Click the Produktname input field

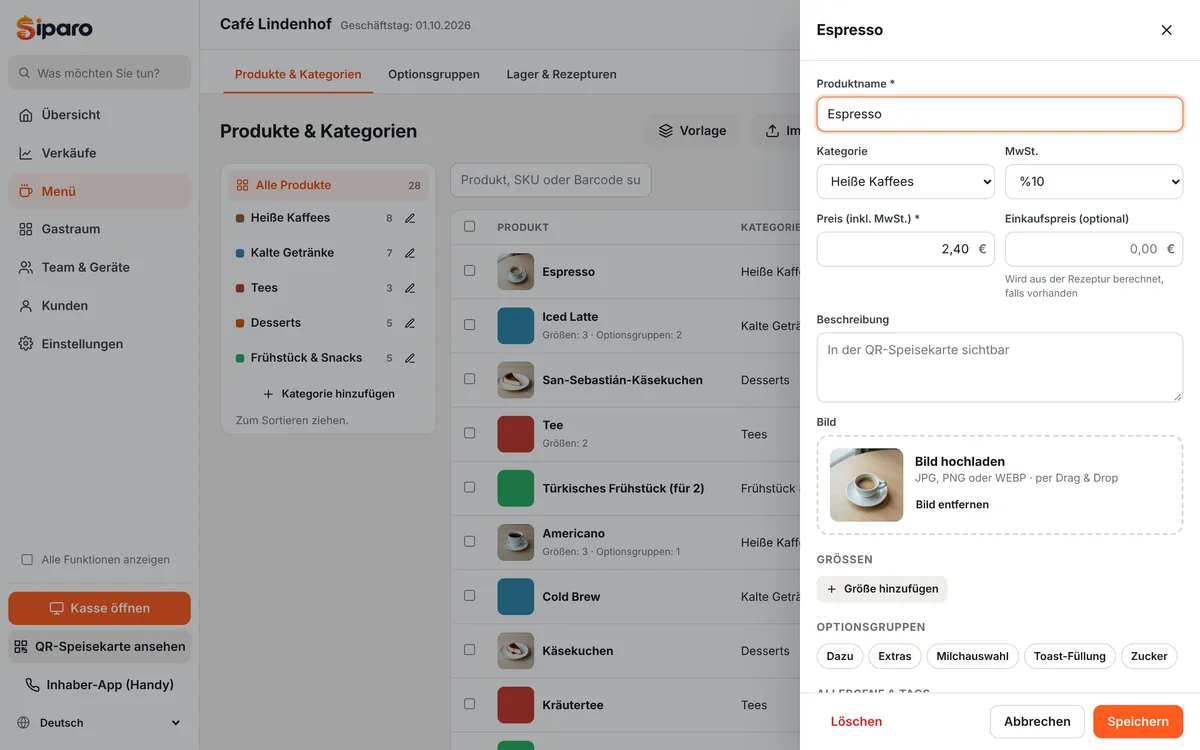point(1000,114)
